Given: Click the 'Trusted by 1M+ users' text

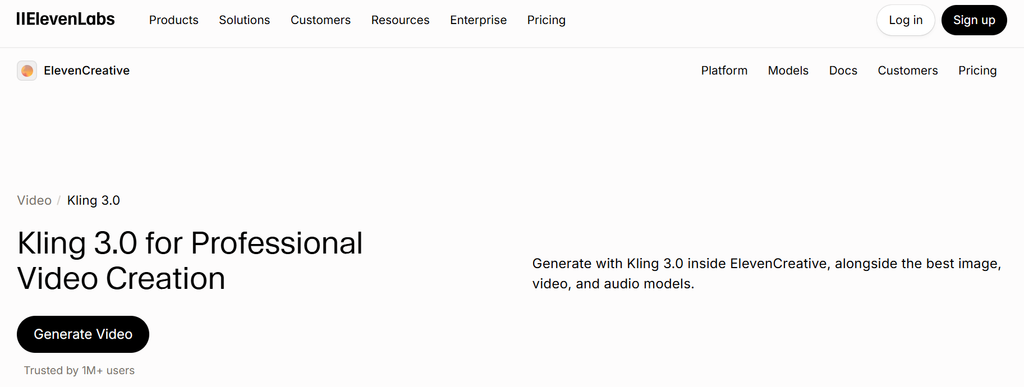Looking at the screenshot, I should point(79,371).
